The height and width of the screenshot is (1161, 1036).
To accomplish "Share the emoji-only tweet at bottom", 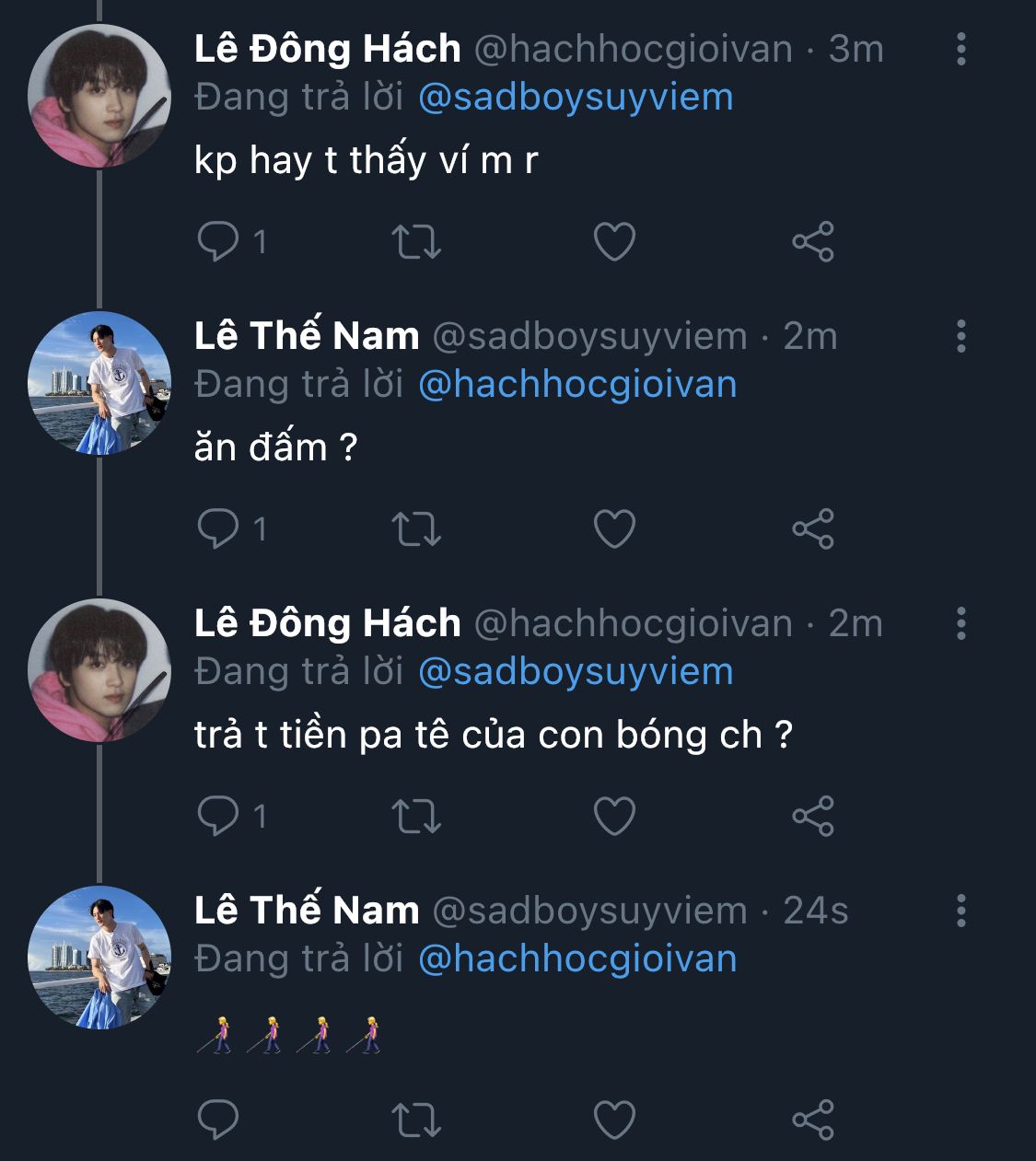I will (x=813, y=1120).
